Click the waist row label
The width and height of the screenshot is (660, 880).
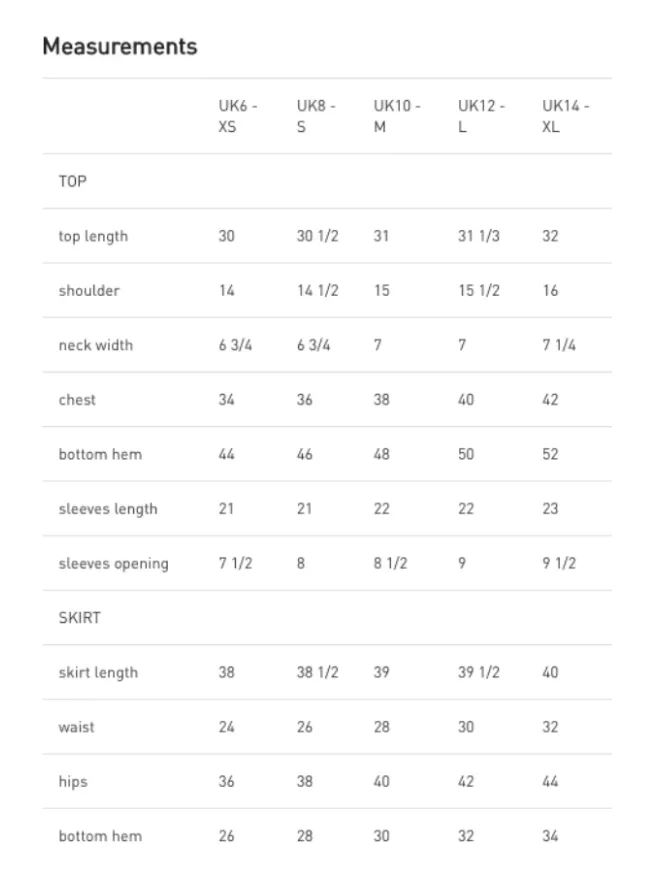[x=77, y=727]
